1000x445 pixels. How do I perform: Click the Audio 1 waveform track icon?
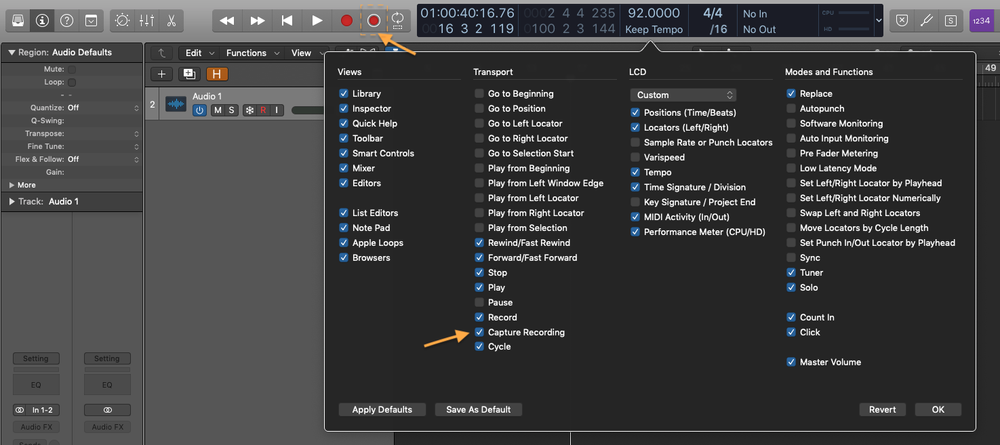[x=176, y=103]
